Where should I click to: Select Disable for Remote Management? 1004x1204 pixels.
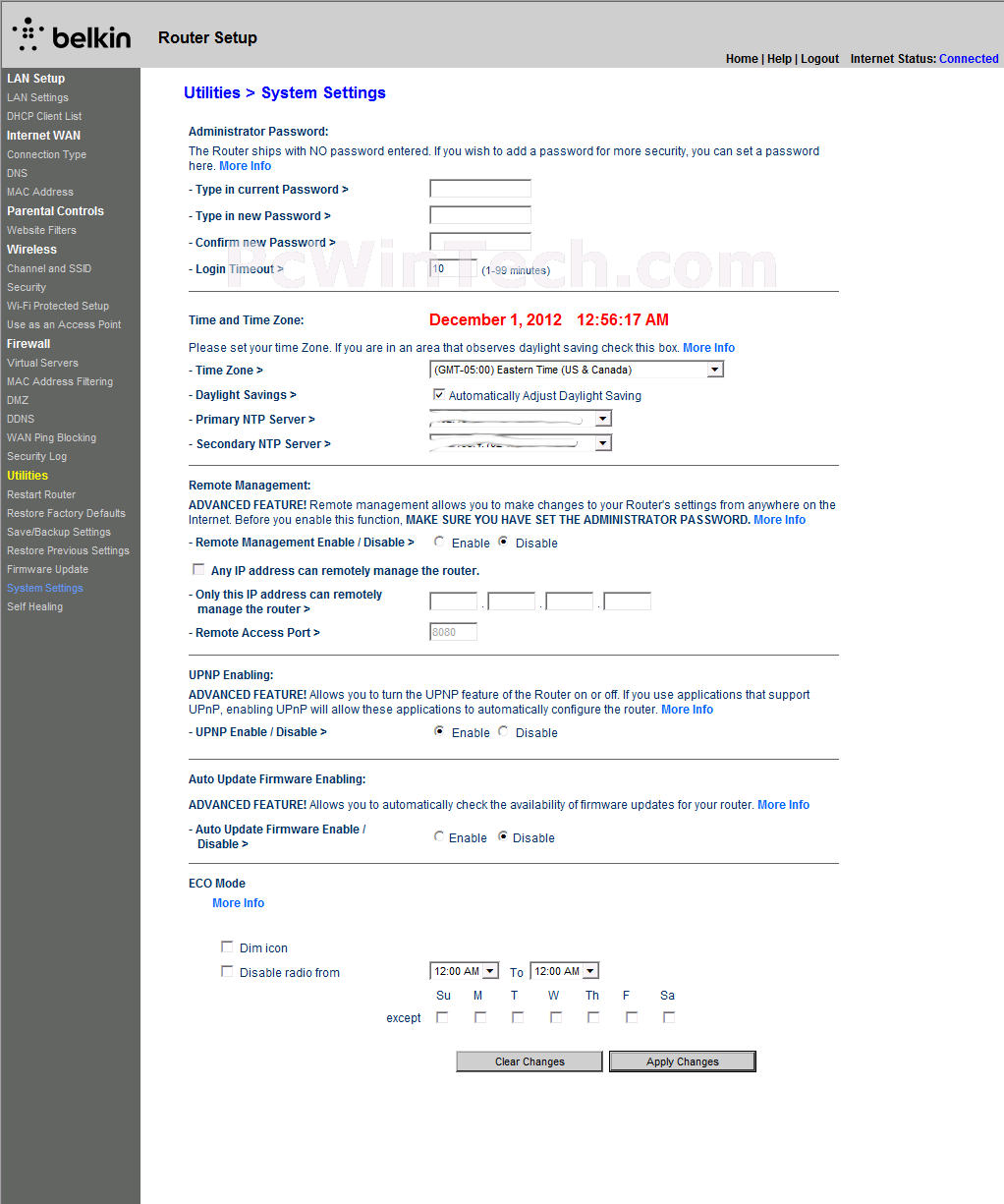504,542
